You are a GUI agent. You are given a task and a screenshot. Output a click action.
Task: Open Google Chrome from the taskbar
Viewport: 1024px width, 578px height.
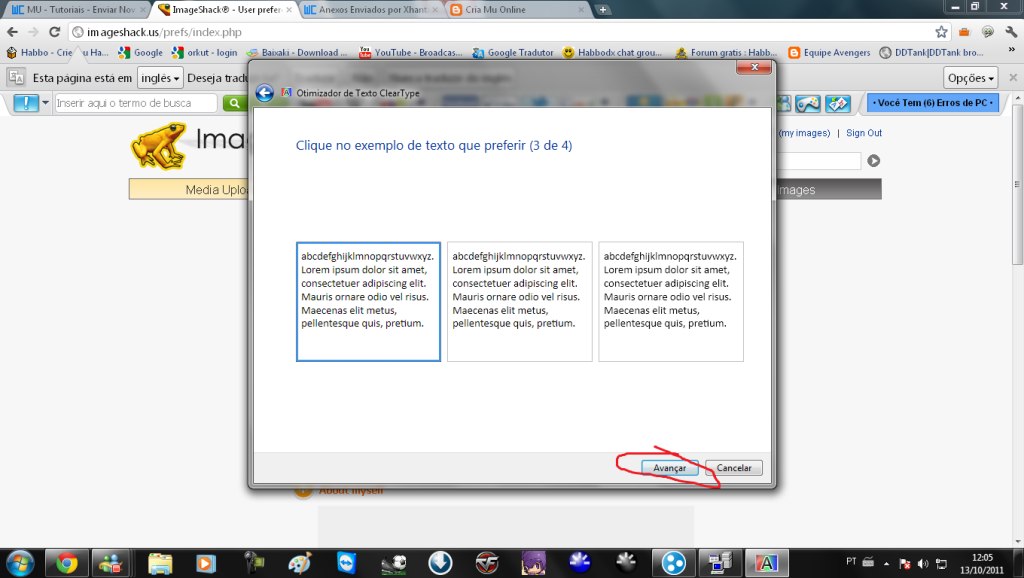[67, 562]
